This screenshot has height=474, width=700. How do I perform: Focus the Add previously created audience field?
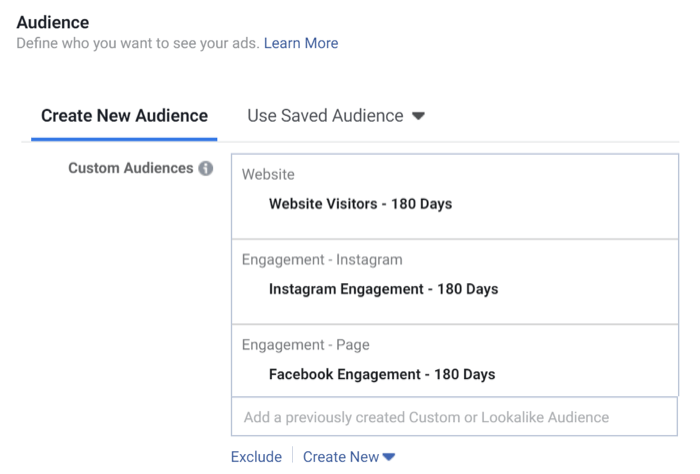(454, 417)
